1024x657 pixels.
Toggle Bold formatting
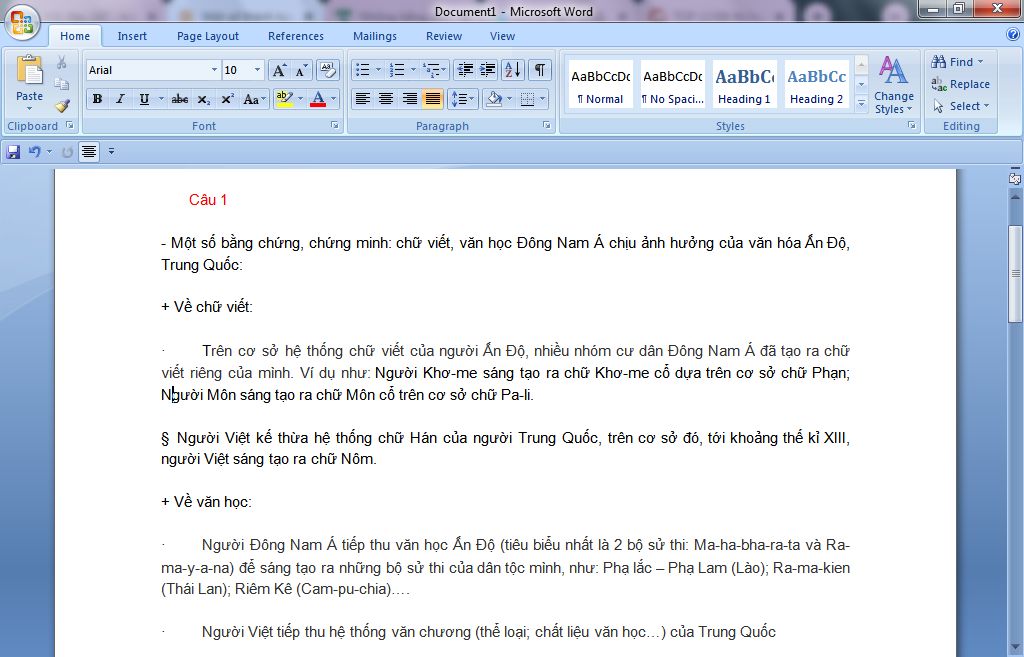click(97, 99)
